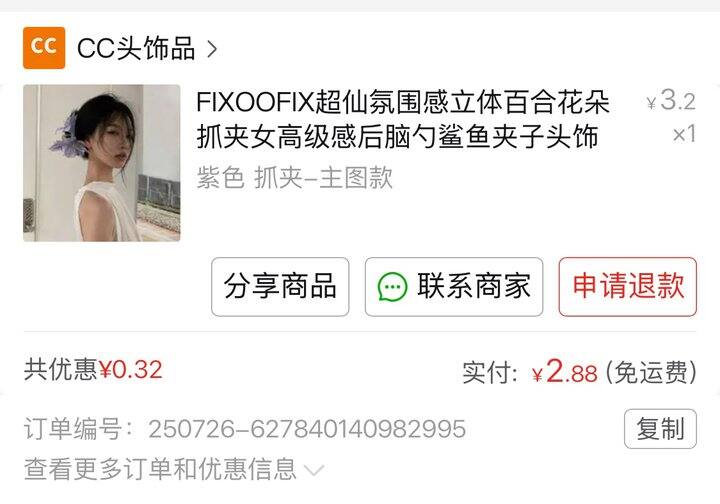Tap the 共优惠 ¥0.32 discount text
Viewport: 720px width, 504px height.
point(93,370)
